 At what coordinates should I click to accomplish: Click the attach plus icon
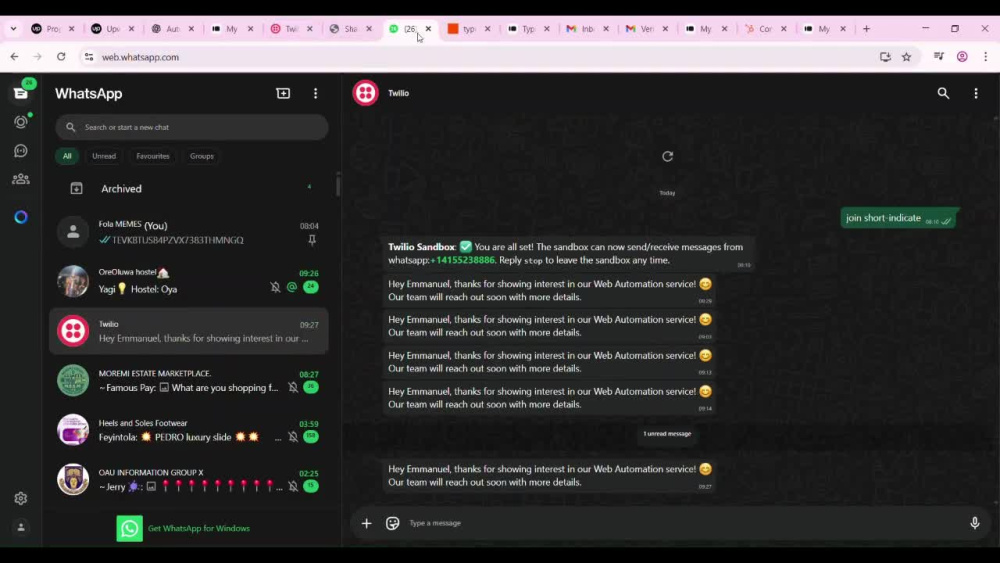(x=366, y=523)
